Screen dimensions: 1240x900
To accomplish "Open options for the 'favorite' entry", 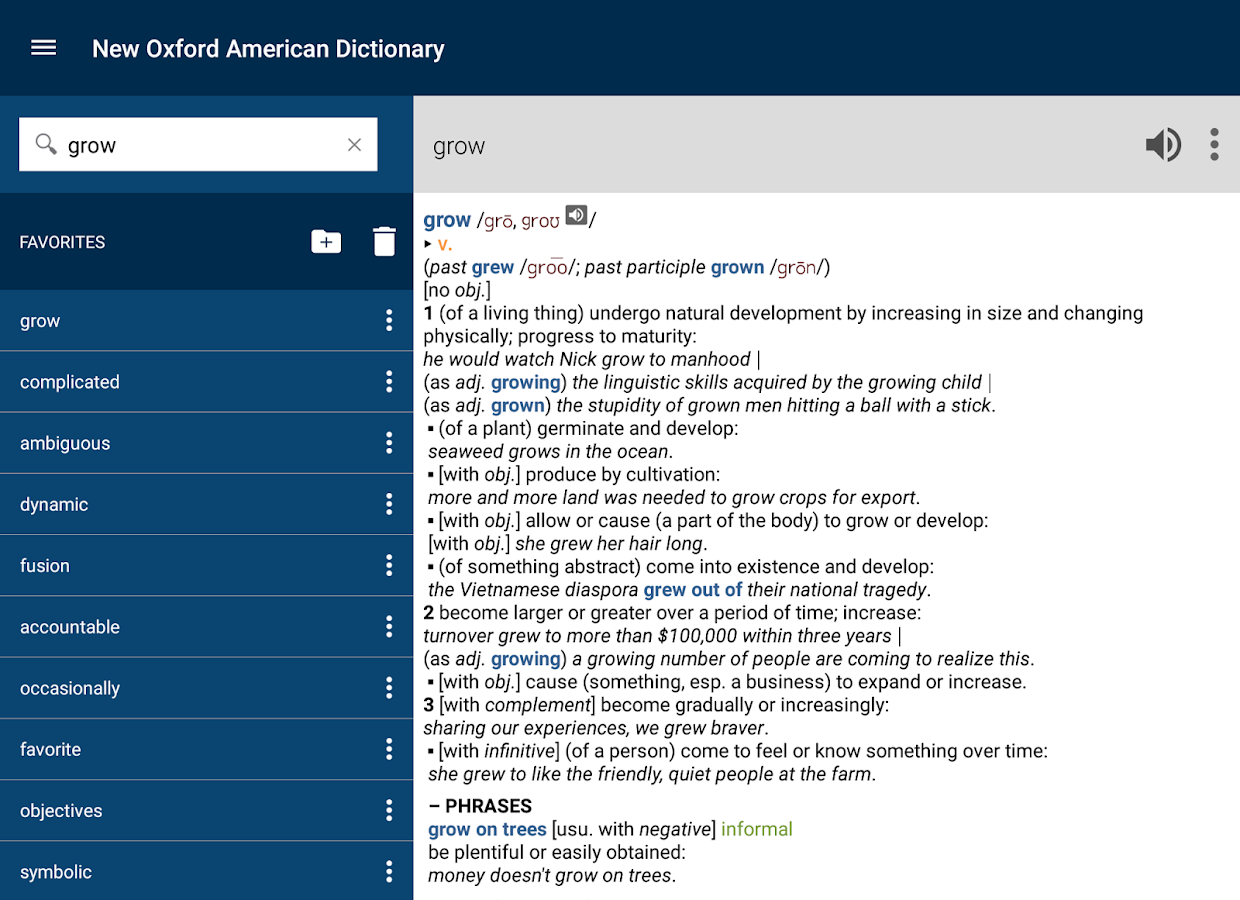I will click(x=389, y=749).
